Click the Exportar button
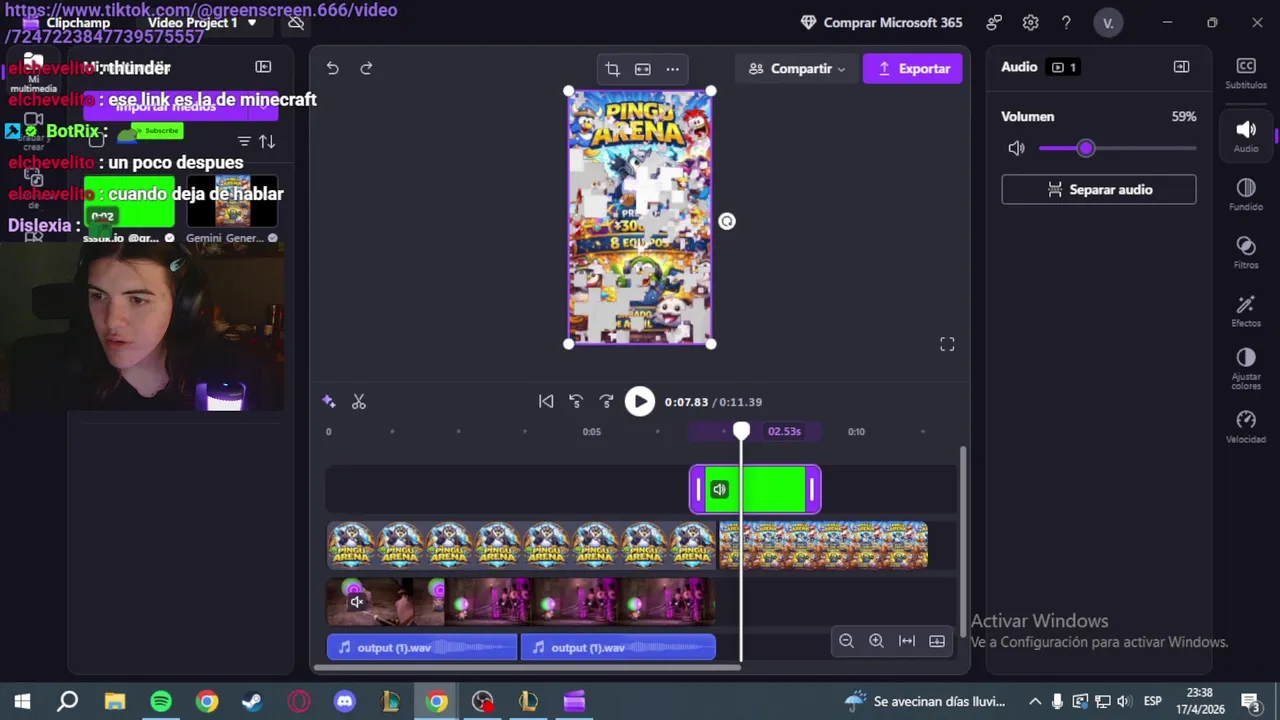Viewport: 1280px width, 720px height. (x=913, y=69)
